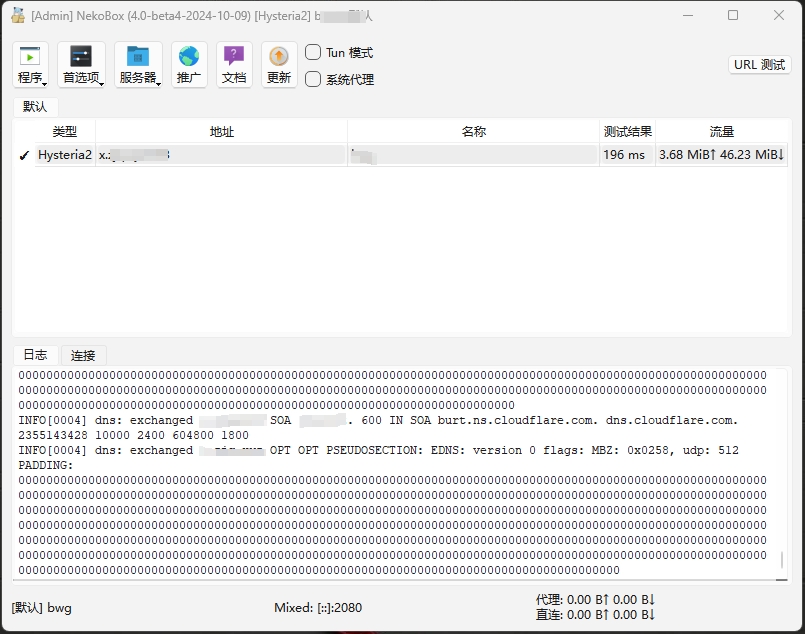805x634 pixels.
Task: Open 服务器 (Server) management icon
Action: coord(135,58)
